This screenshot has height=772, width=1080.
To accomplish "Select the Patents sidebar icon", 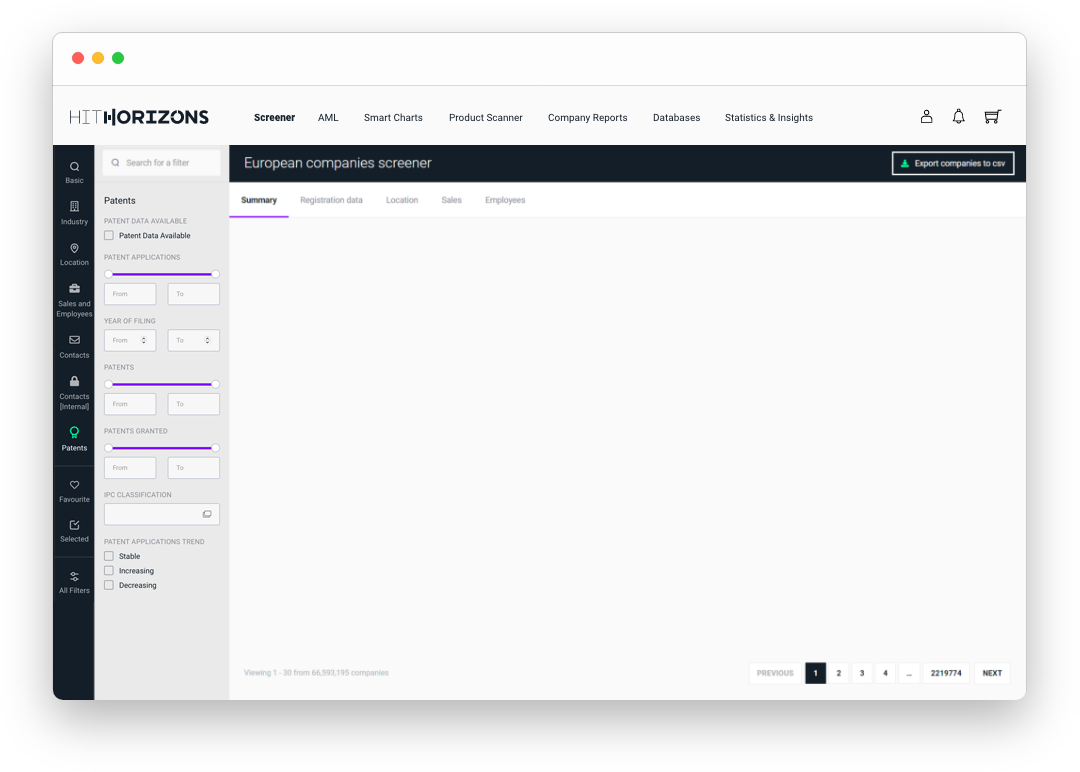I will [74, 439].
